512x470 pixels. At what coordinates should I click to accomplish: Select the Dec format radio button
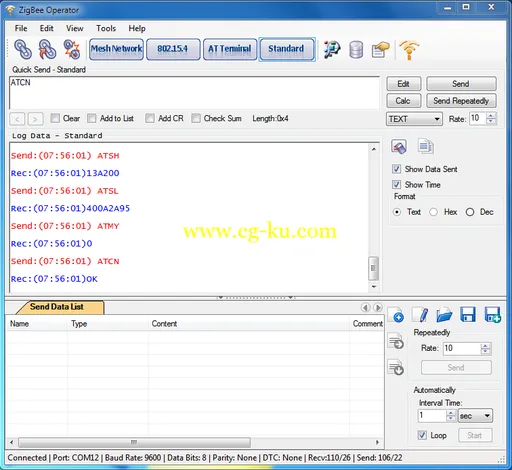tap(470, 212)
